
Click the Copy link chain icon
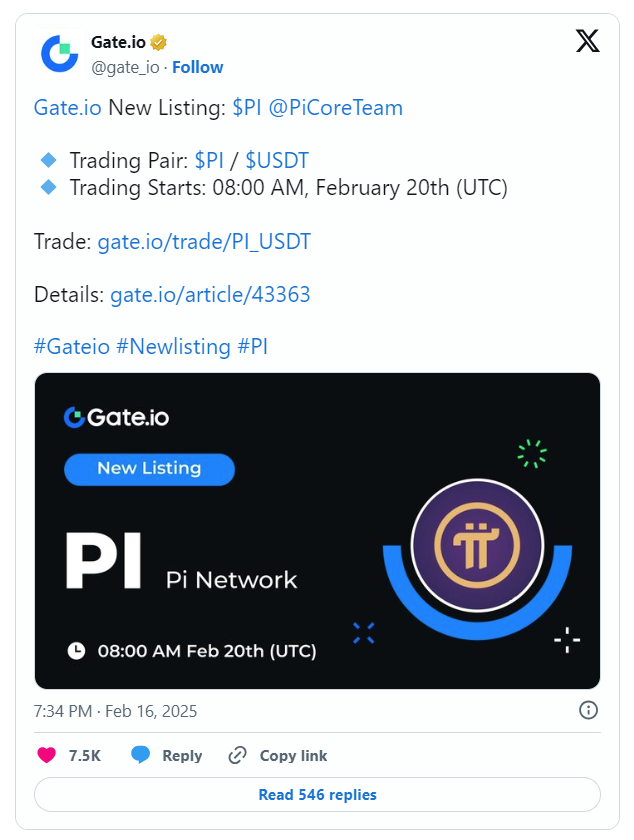point(237,755)
